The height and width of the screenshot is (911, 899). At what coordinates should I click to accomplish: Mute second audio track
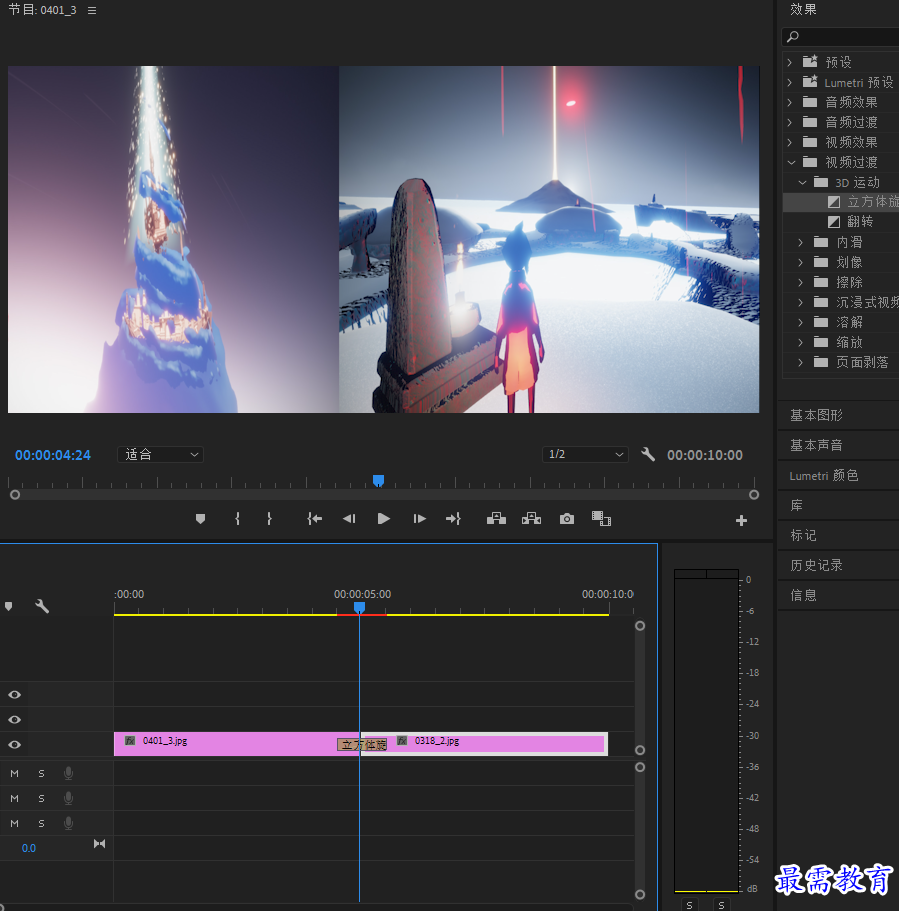click(x=15, y=798)
